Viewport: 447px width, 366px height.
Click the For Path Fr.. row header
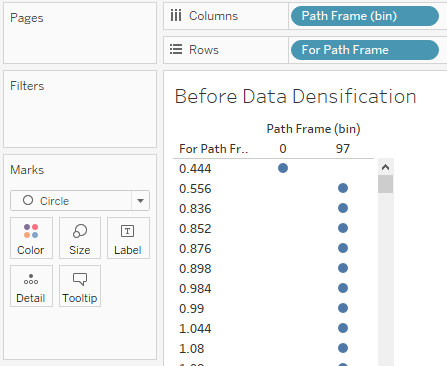(x=214, y=149)
